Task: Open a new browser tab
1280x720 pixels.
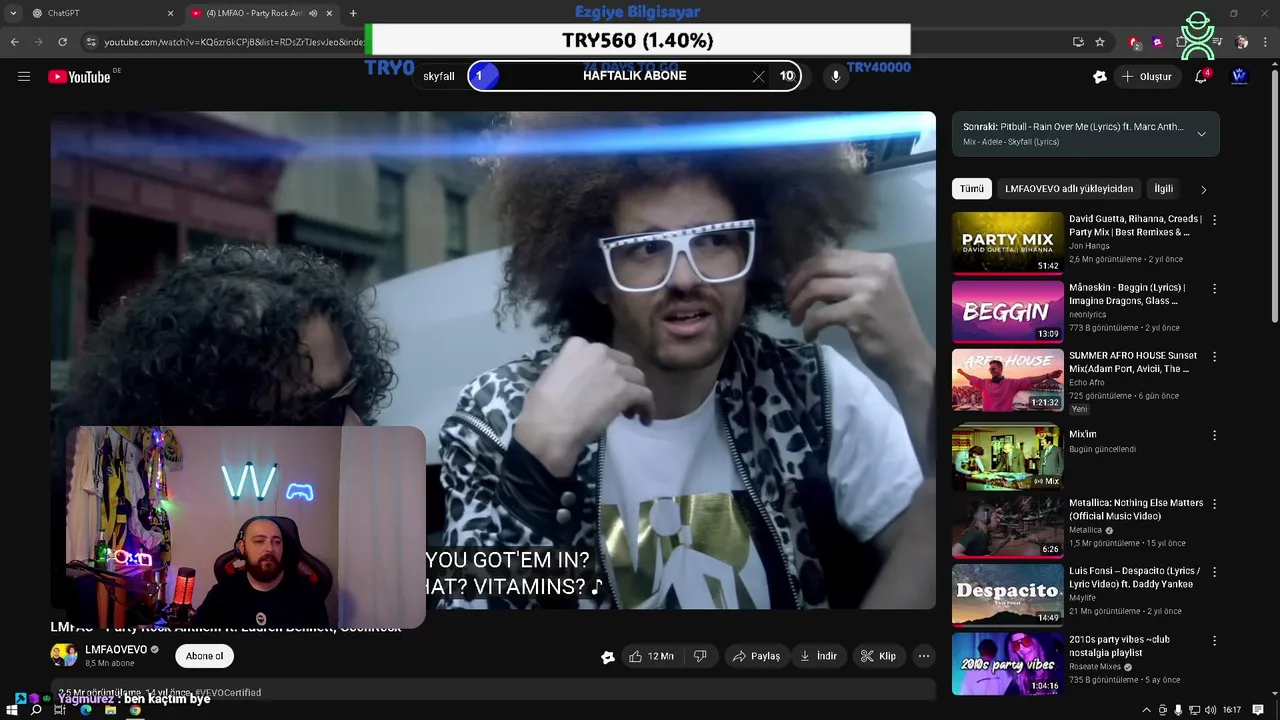Action: click(x=353, y=13)
